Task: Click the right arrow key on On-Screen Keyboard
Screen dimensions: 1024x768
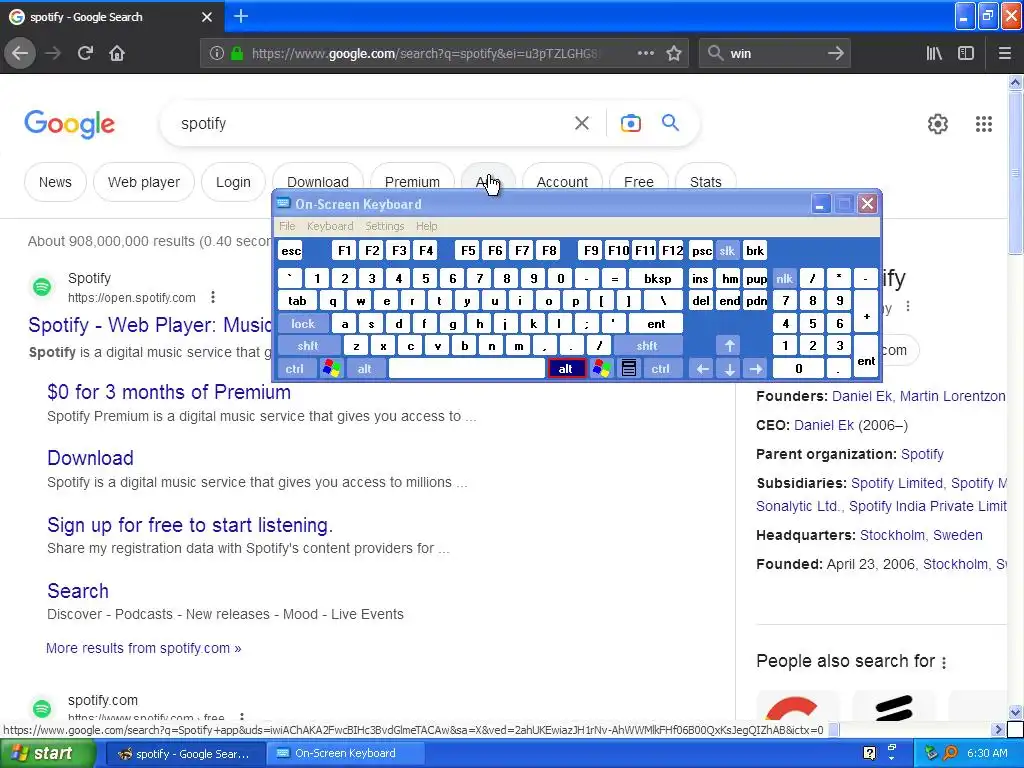Action: [756, 368]
